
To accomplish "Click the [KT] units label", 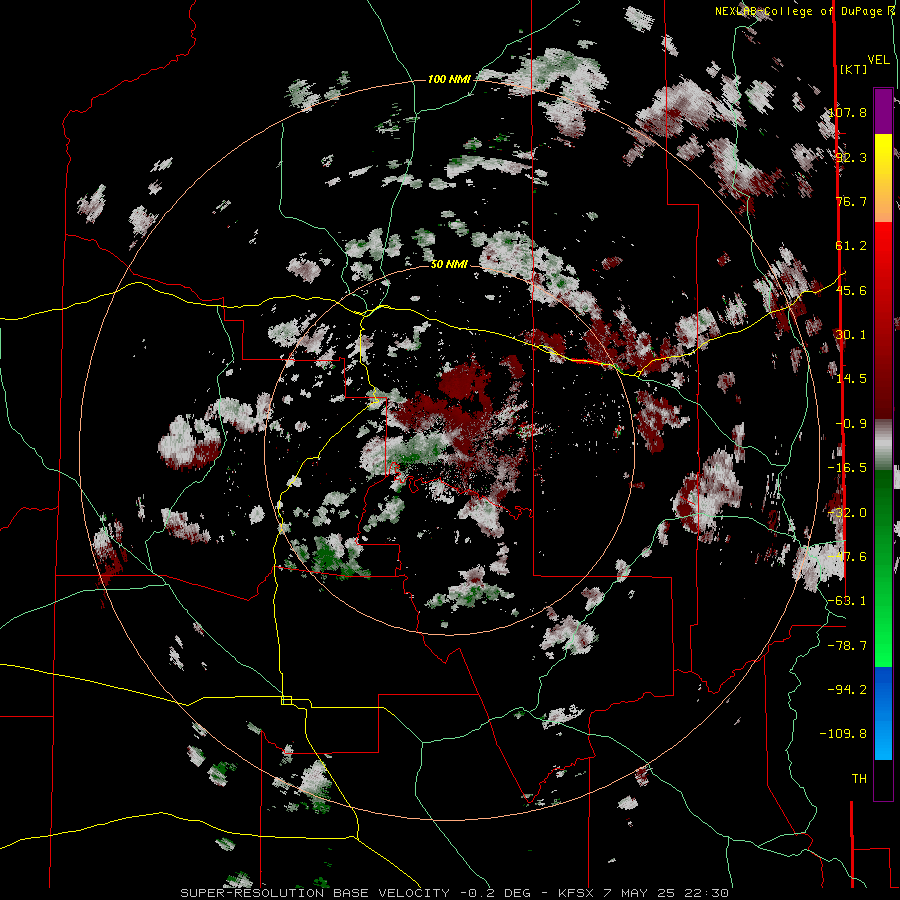I will pyautogui.click(x=853, y=69).
